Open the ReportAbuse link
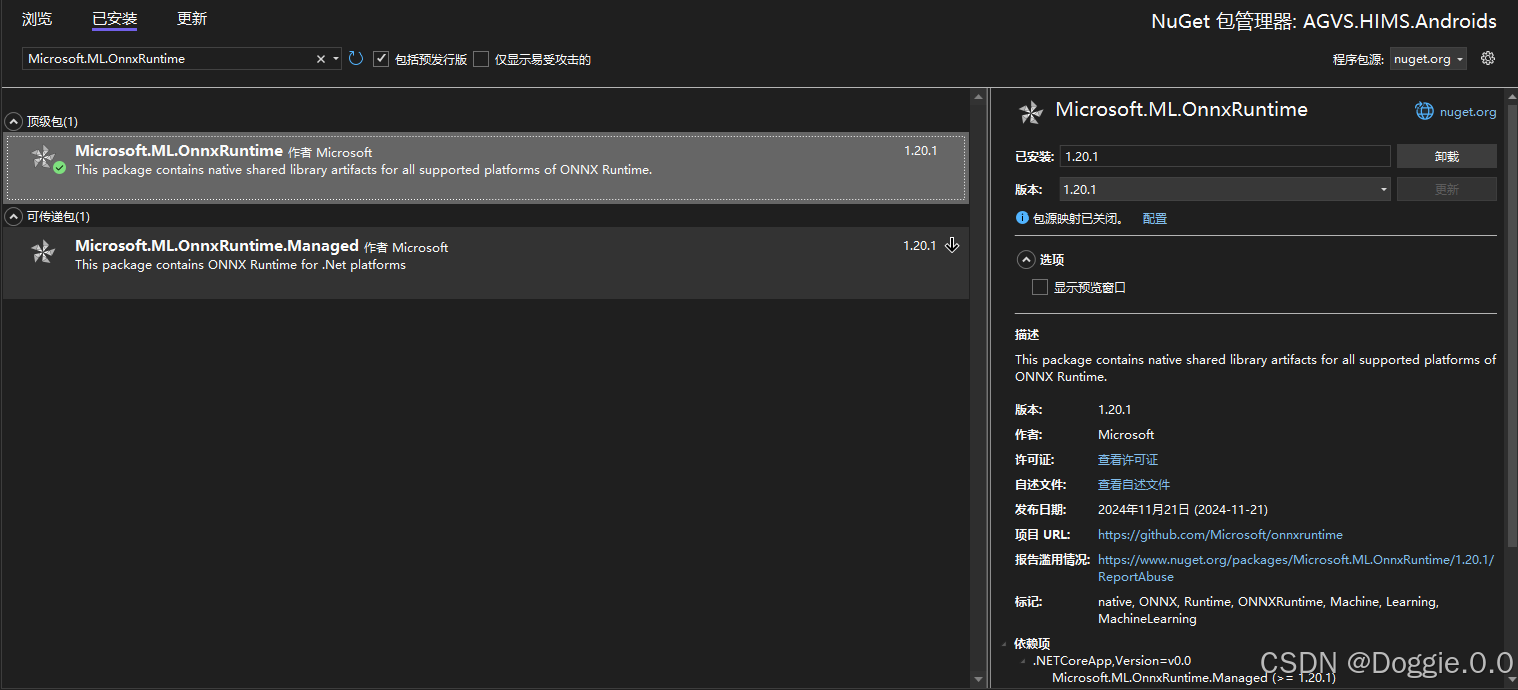The height and width of the screenshot is (690, 1518). click(1296, 568)
